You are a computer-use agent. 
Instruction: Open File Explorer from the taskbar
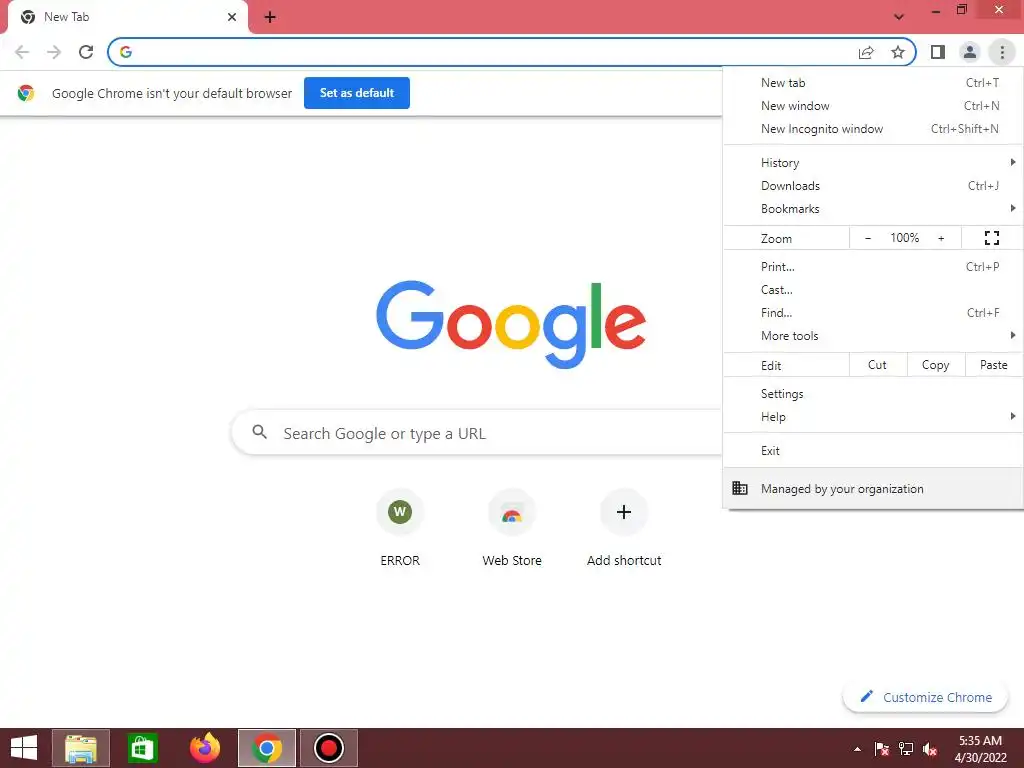click(81, 748)
